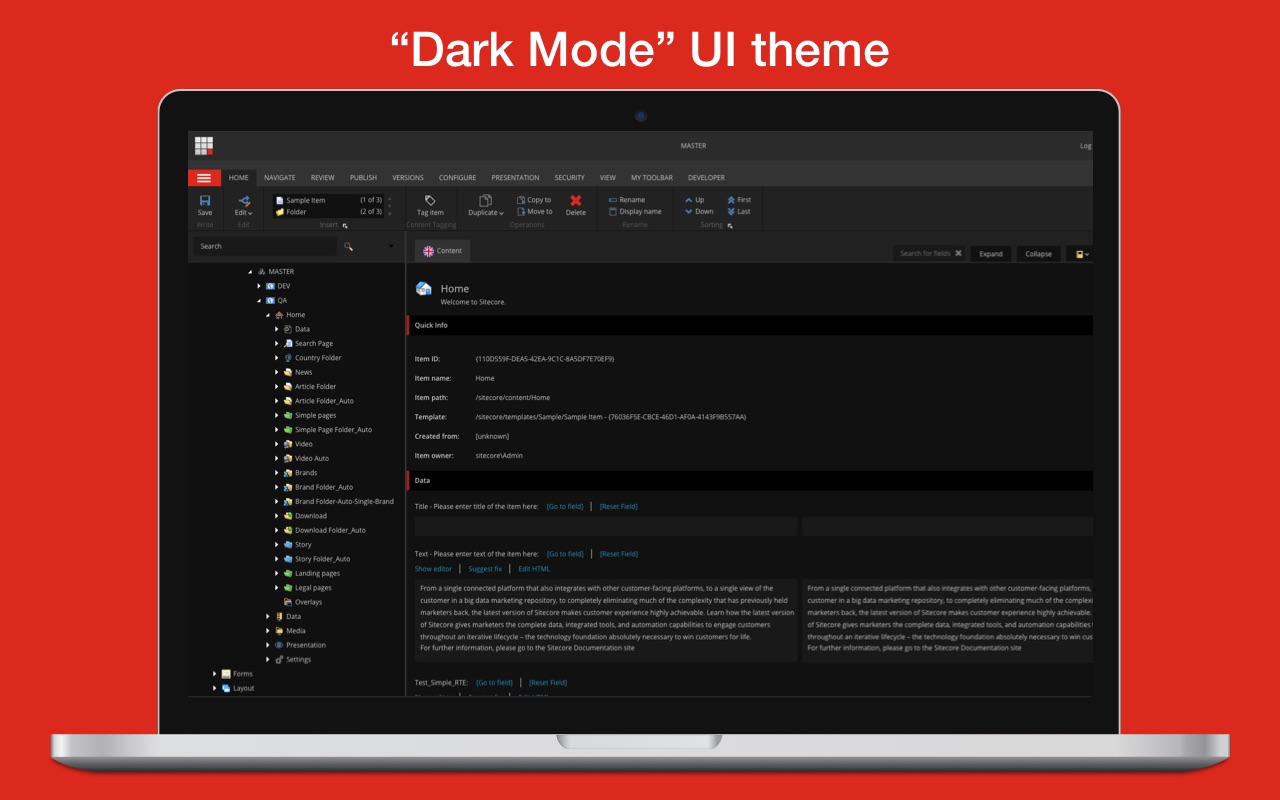
Task: Click the Show editor link
Action: tap(433, 569)
